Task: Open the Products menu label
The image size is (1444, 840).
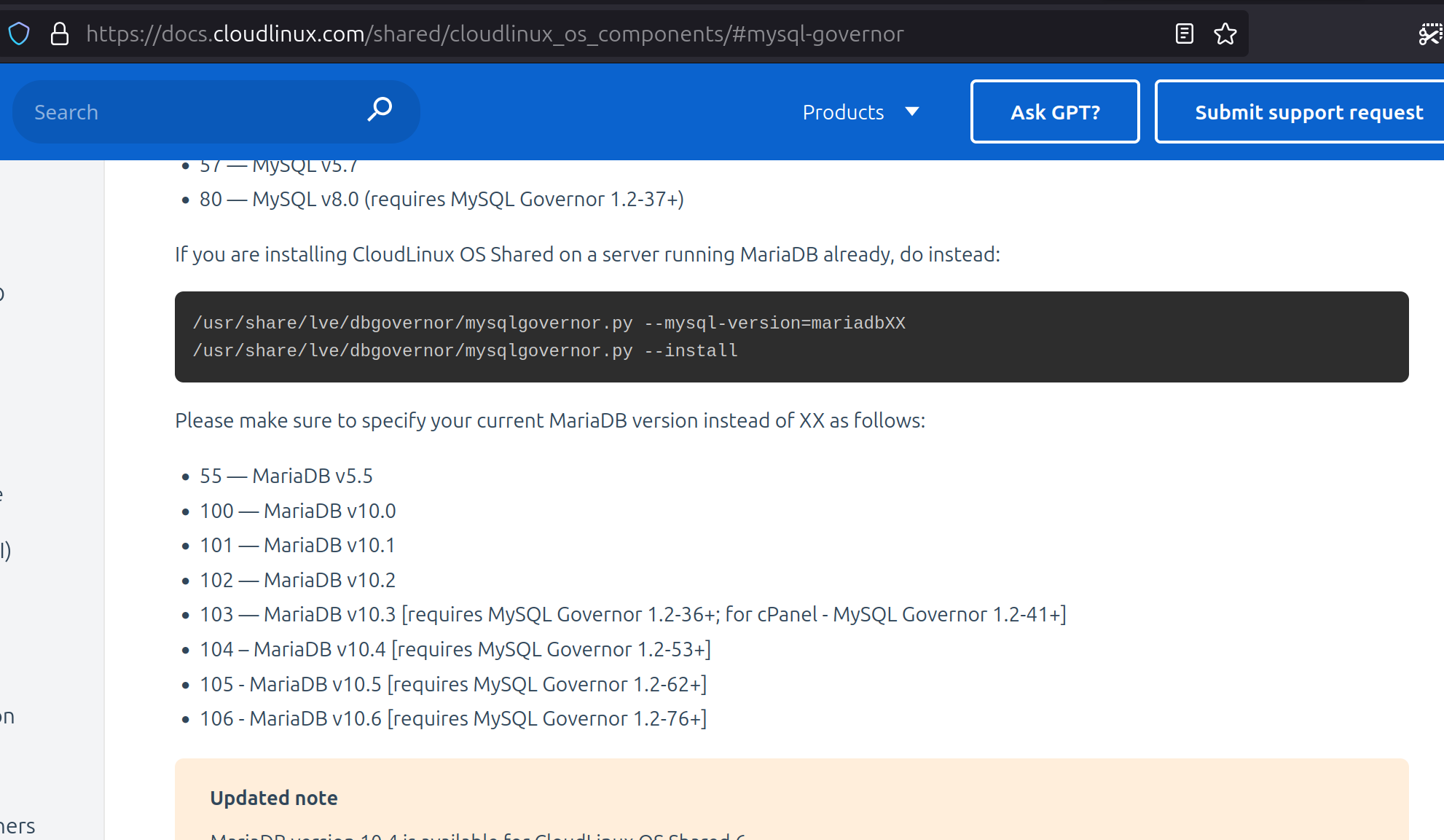Action: 843,112
